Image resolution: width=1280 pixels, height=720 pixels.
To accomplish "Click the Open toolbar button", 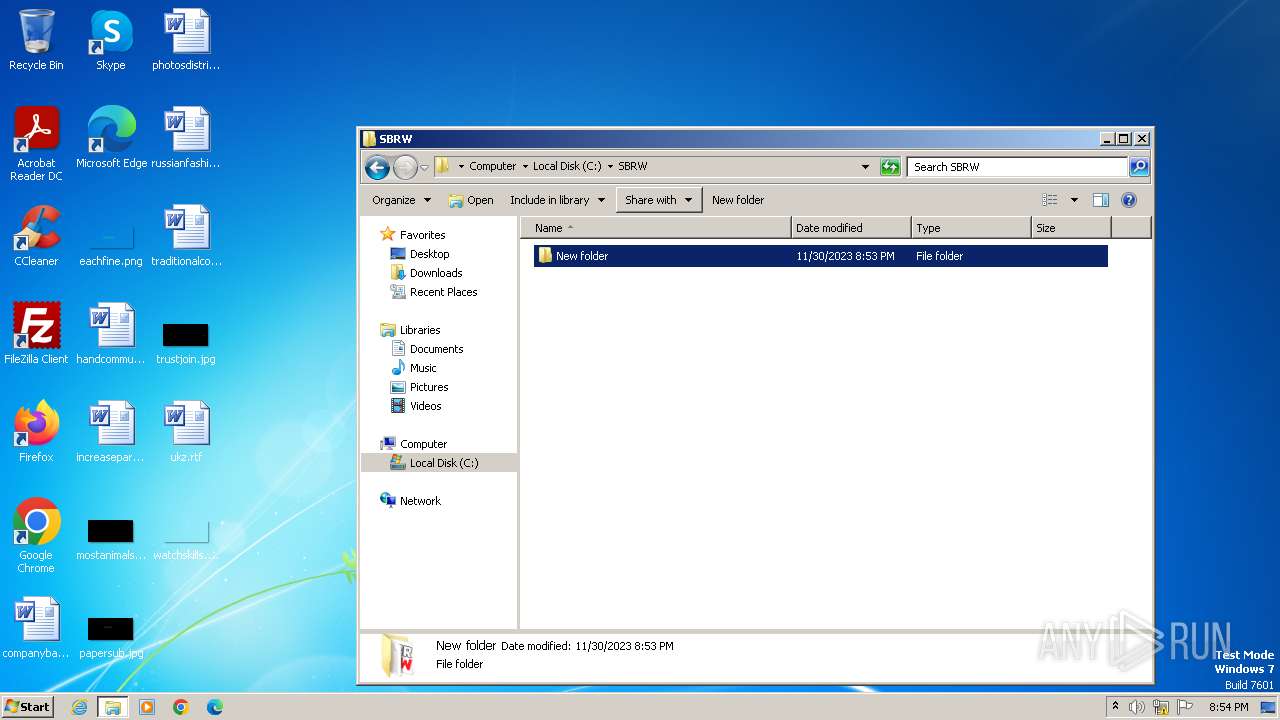I will point(471,200).
